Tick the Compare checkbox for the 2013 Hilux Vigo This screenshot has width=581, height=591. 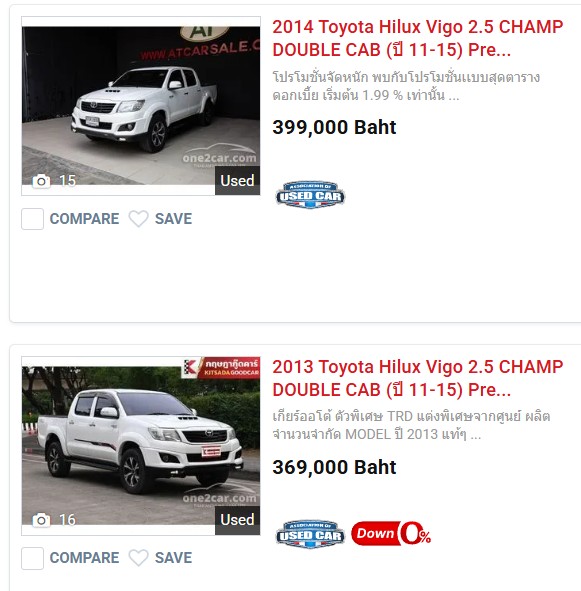pyautogui.click(x=32, y=558)
